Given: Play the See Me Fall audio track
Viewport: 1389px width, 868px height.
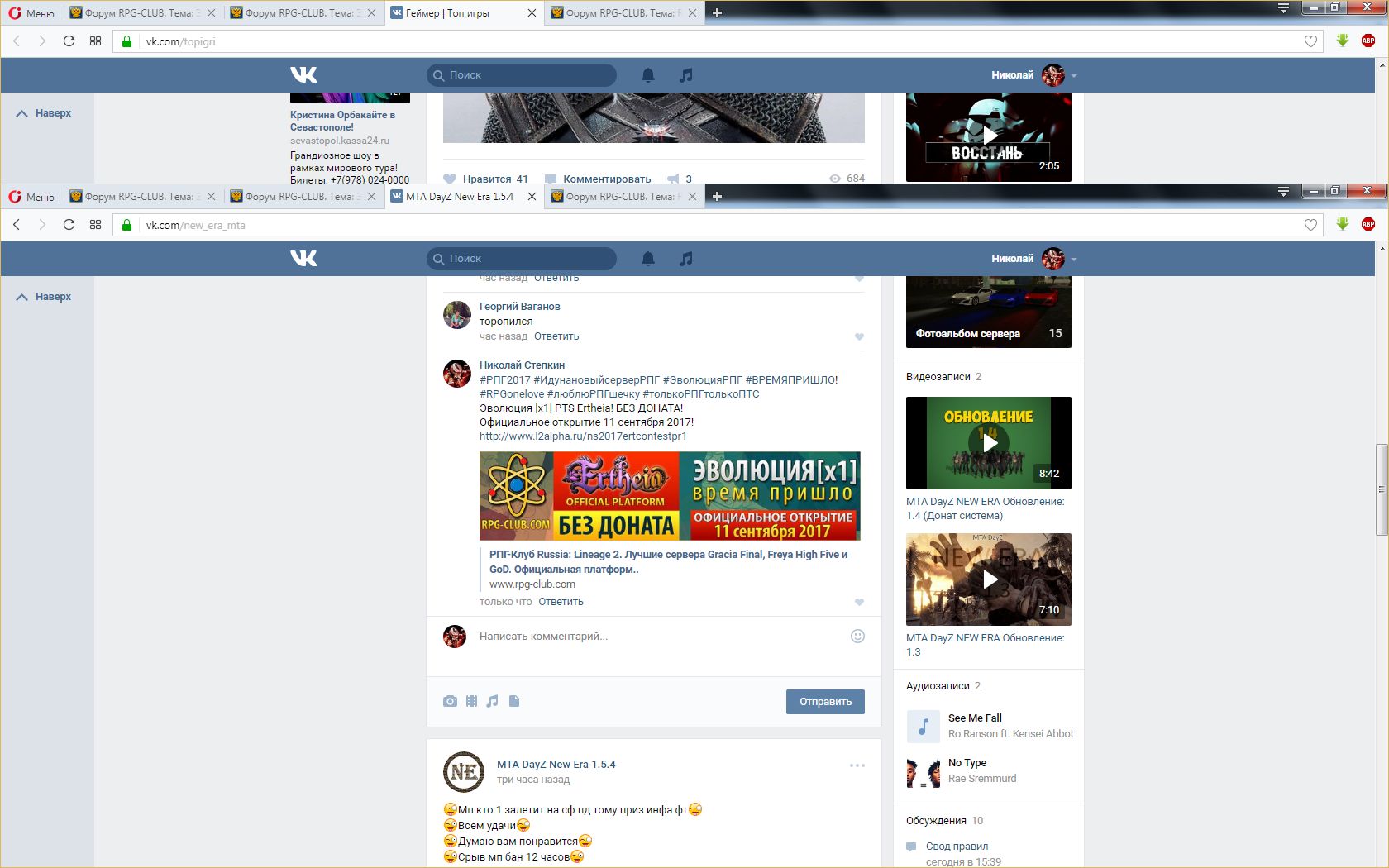Looking at the screenshot, I should pos(924,727).
